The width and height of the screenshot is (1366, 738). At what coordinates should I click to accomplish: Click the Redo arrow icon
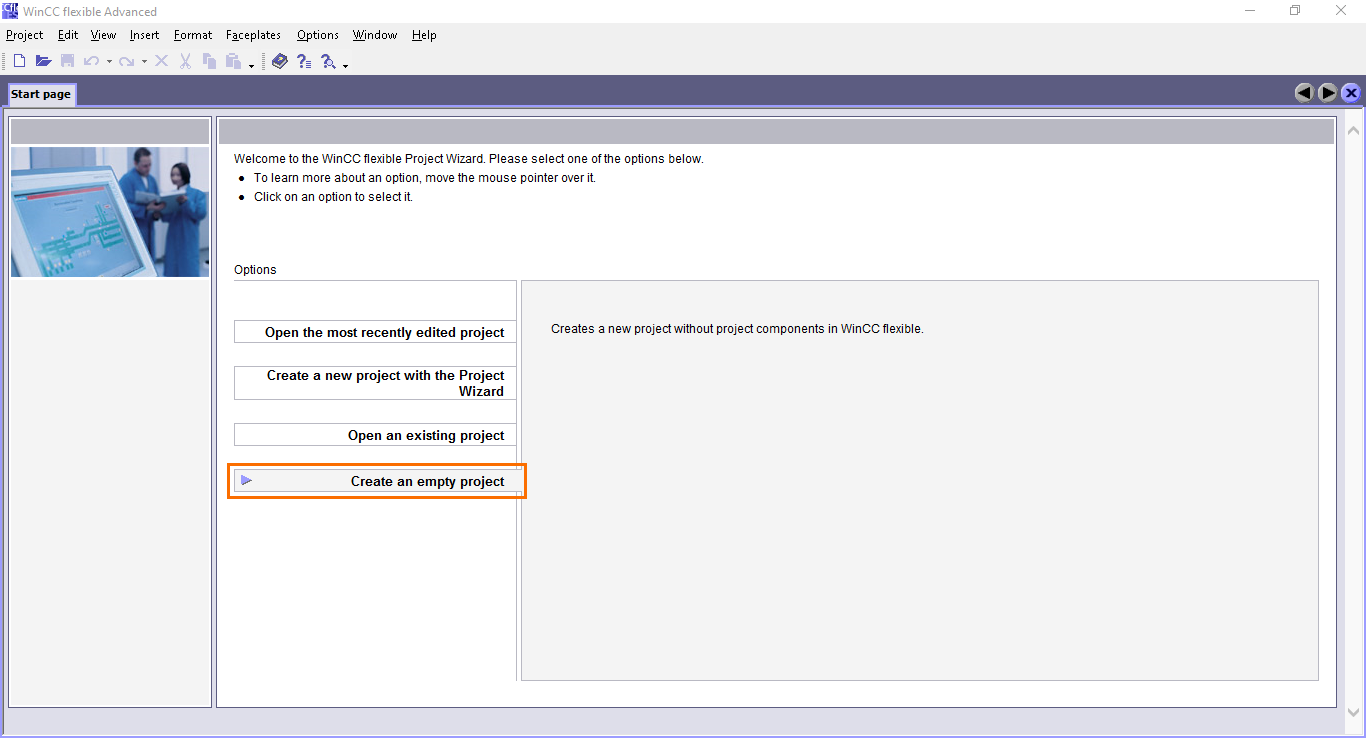coord(126,62)
